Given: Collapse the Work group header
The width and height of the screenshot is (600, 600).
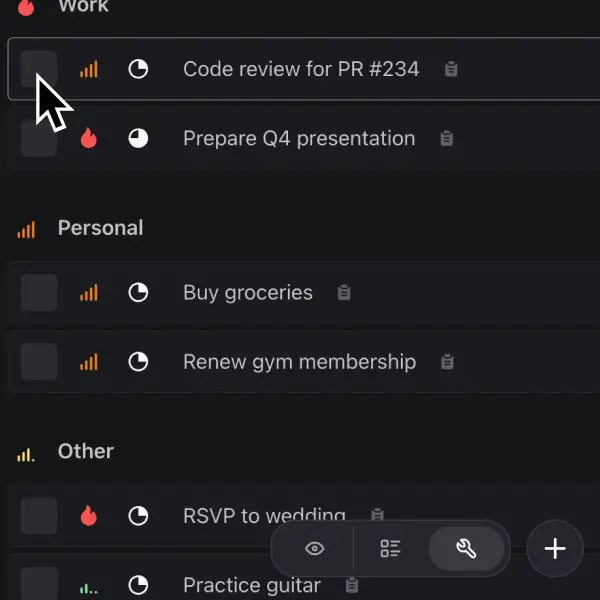Looking at the screenshot, I should pos(84,8).
